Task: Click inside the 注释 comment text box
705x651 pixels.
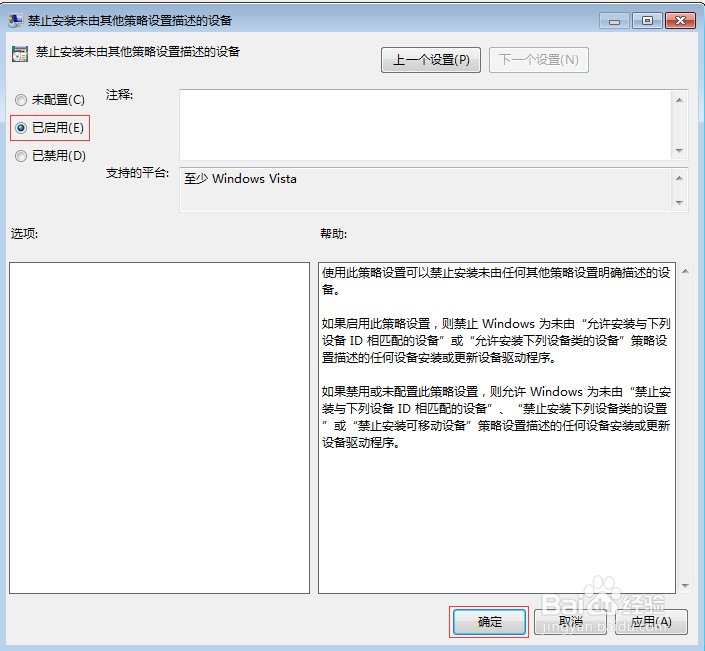Action: click(425, 125)
